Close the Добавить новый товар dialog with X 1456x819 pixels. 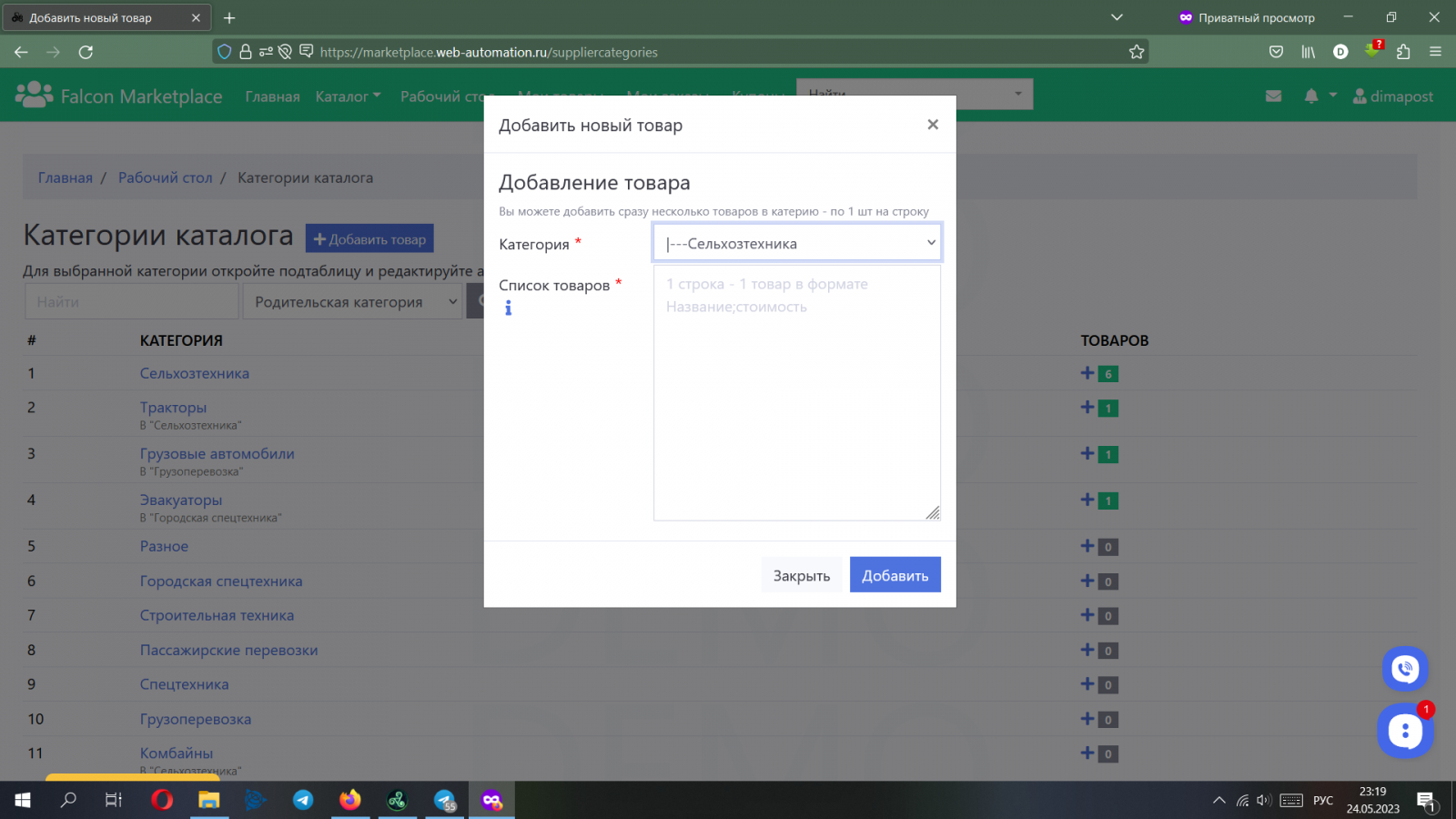point(932,125)
